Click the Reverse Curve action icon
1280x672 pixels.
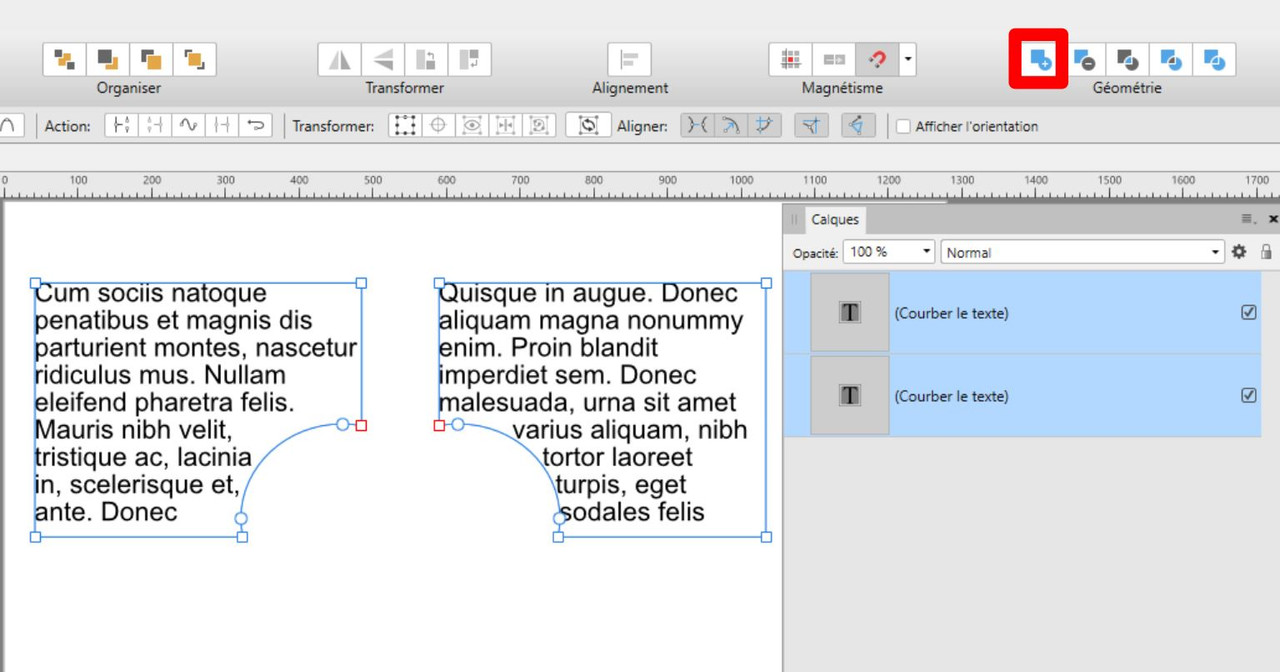(256, 126)
